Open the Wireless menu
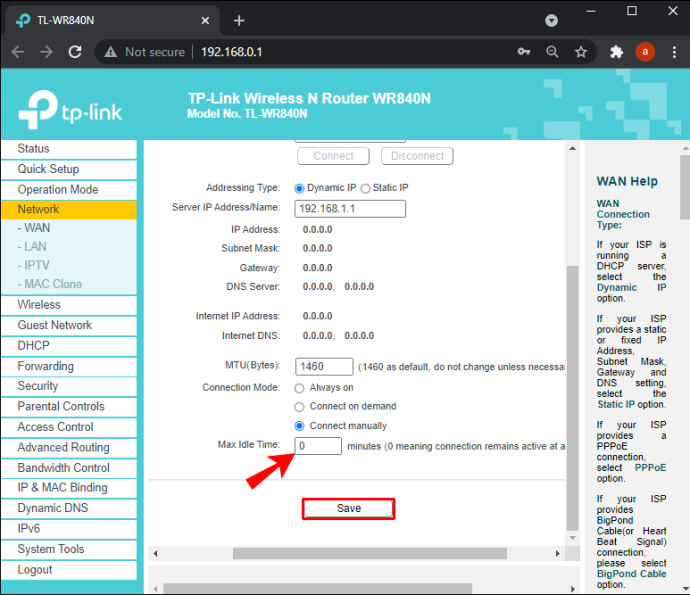This screenshot has height=595, width=690. point(69,305)
